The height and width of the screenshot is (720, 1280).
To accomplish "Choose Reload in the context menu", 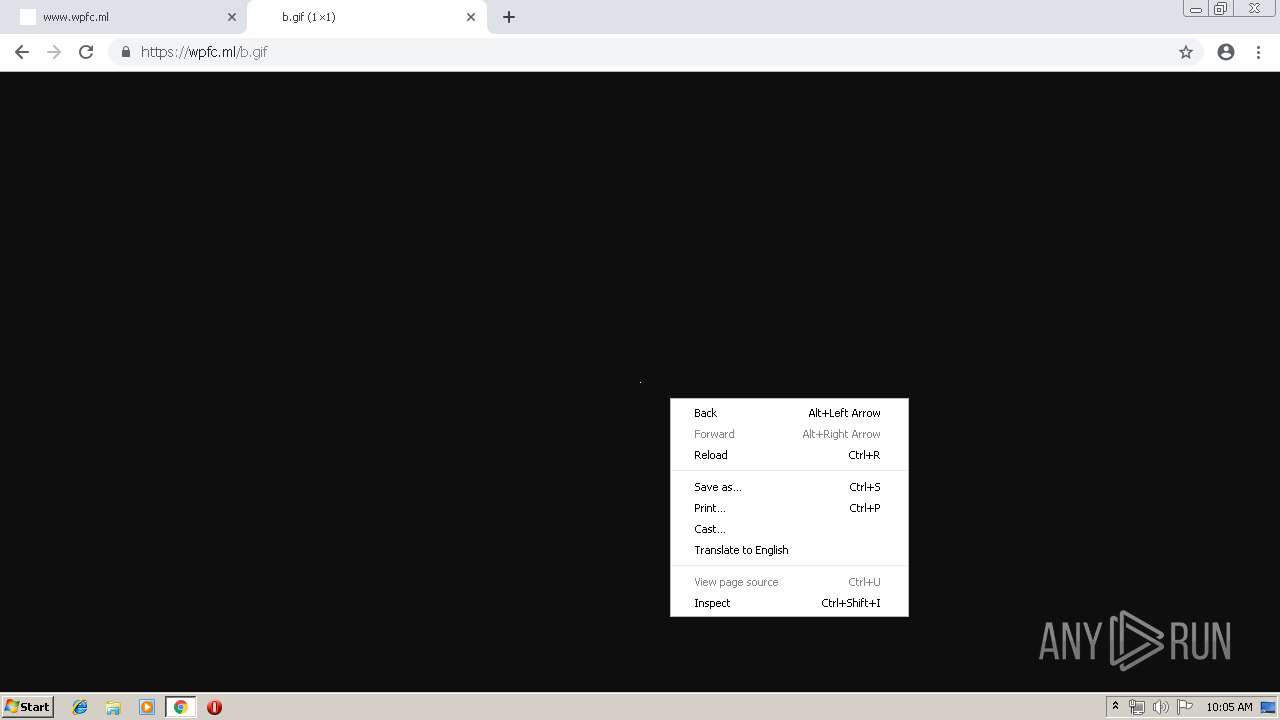I will [789, 455].
